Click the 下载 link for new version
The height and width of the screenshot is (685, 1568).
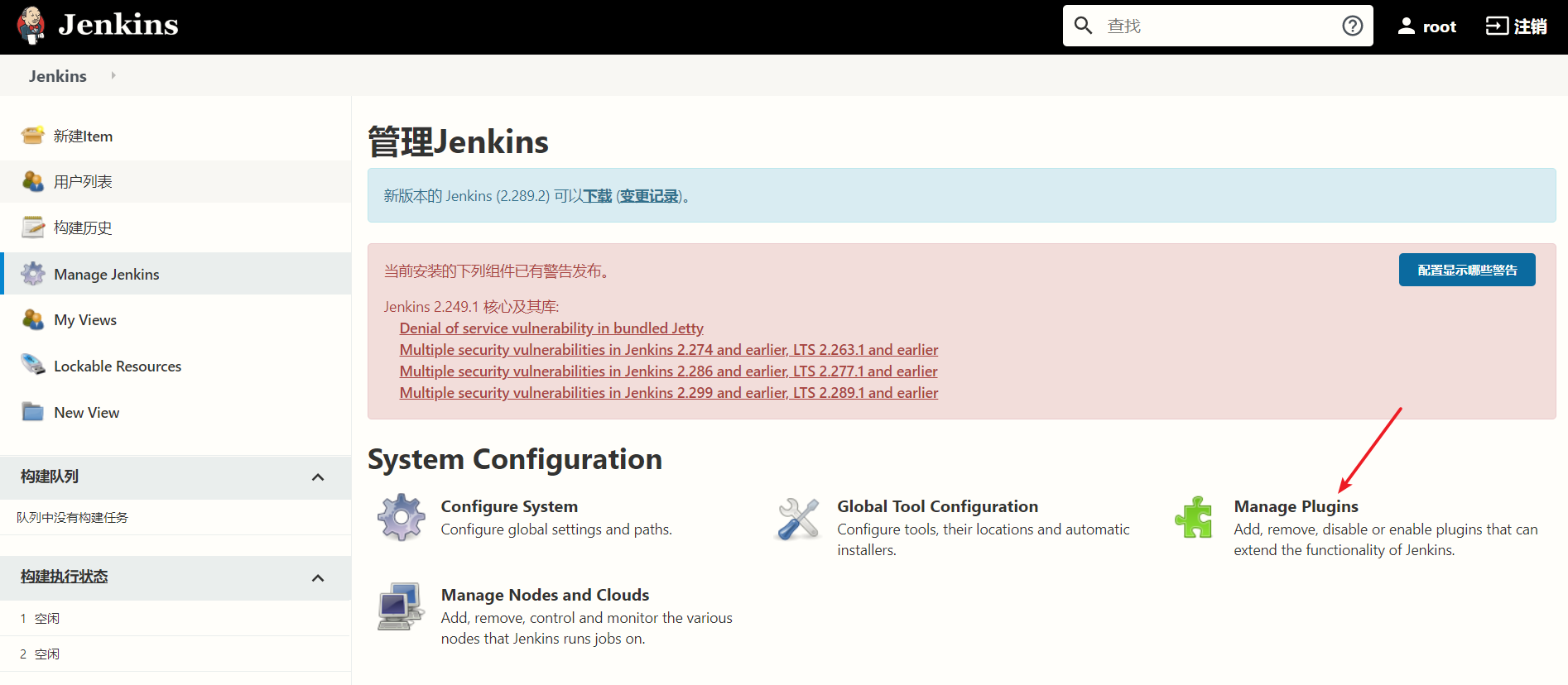pos(598,196)
